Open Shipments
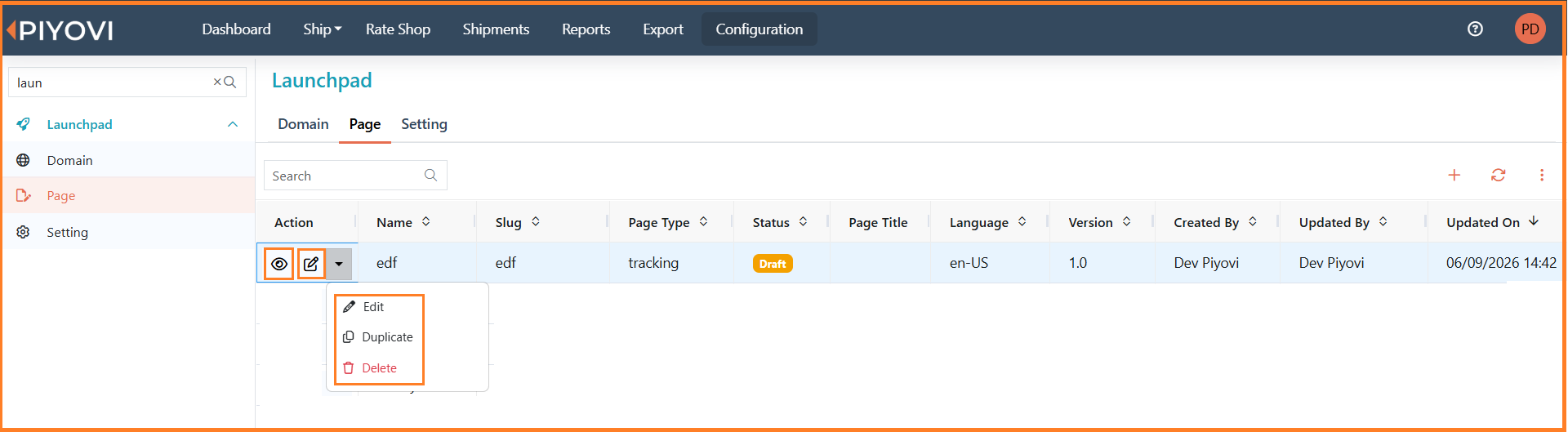The height and width of the screenshot is (432, 1568). [496, 29]
